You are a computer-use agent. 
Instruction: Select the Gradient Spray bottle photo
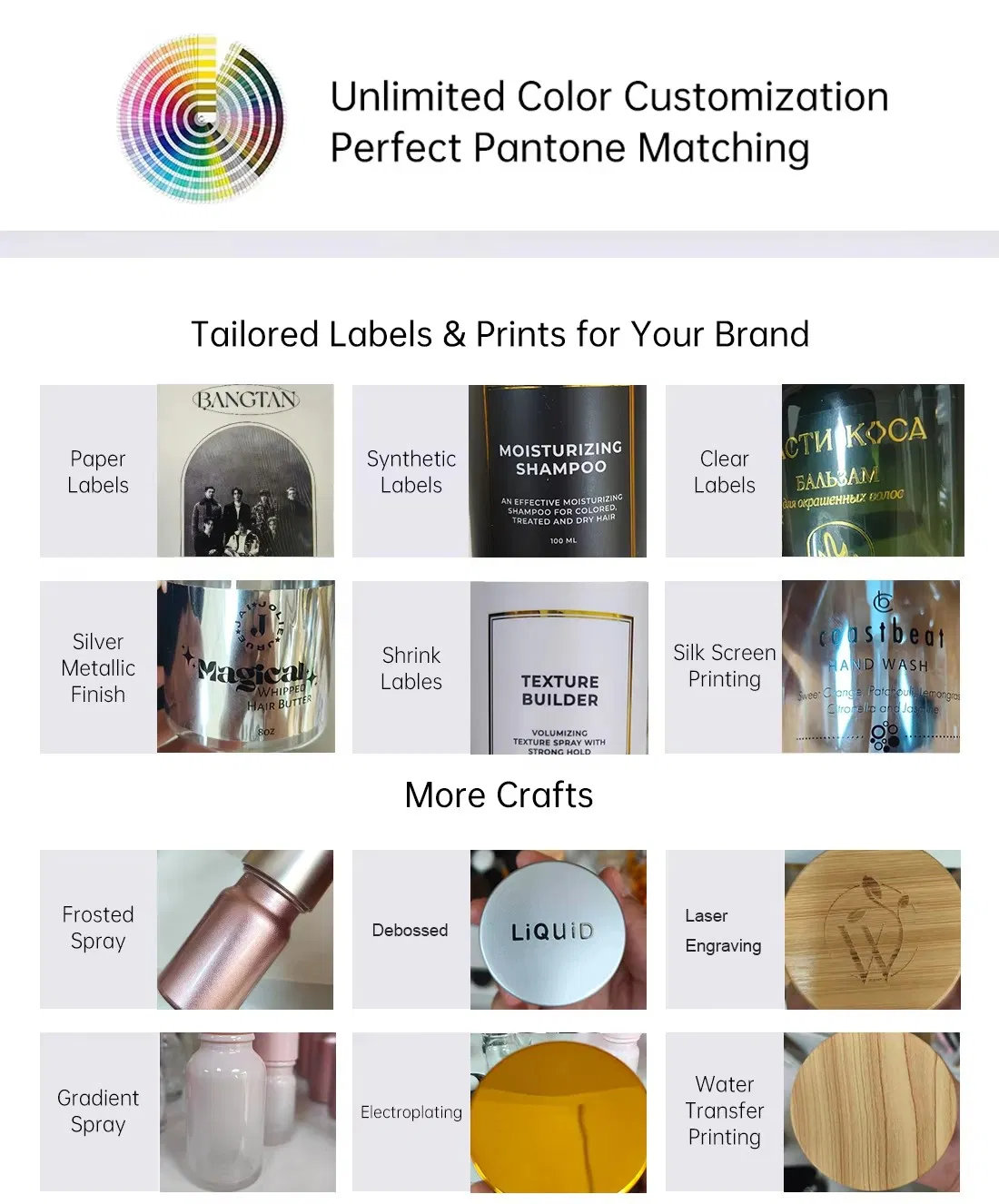click(x=247, y=1111)
